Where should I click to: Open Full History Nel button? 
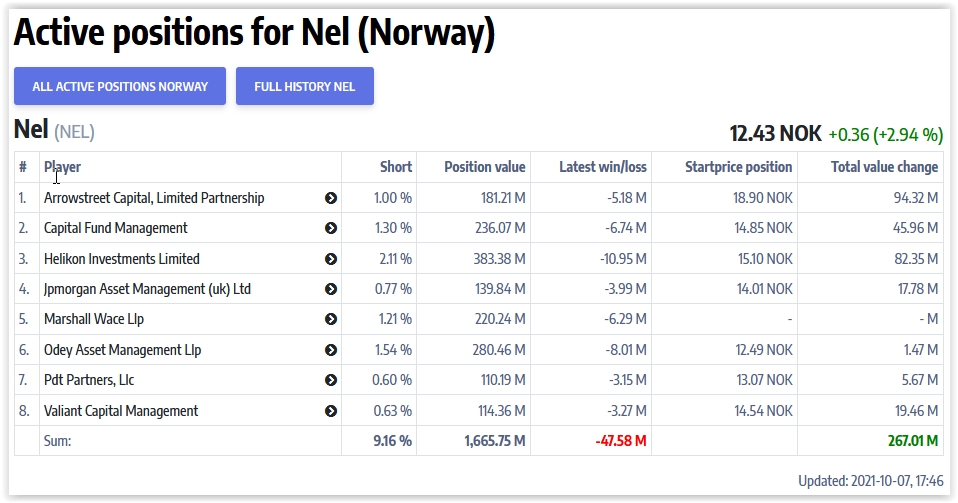[x=304, y=86]
